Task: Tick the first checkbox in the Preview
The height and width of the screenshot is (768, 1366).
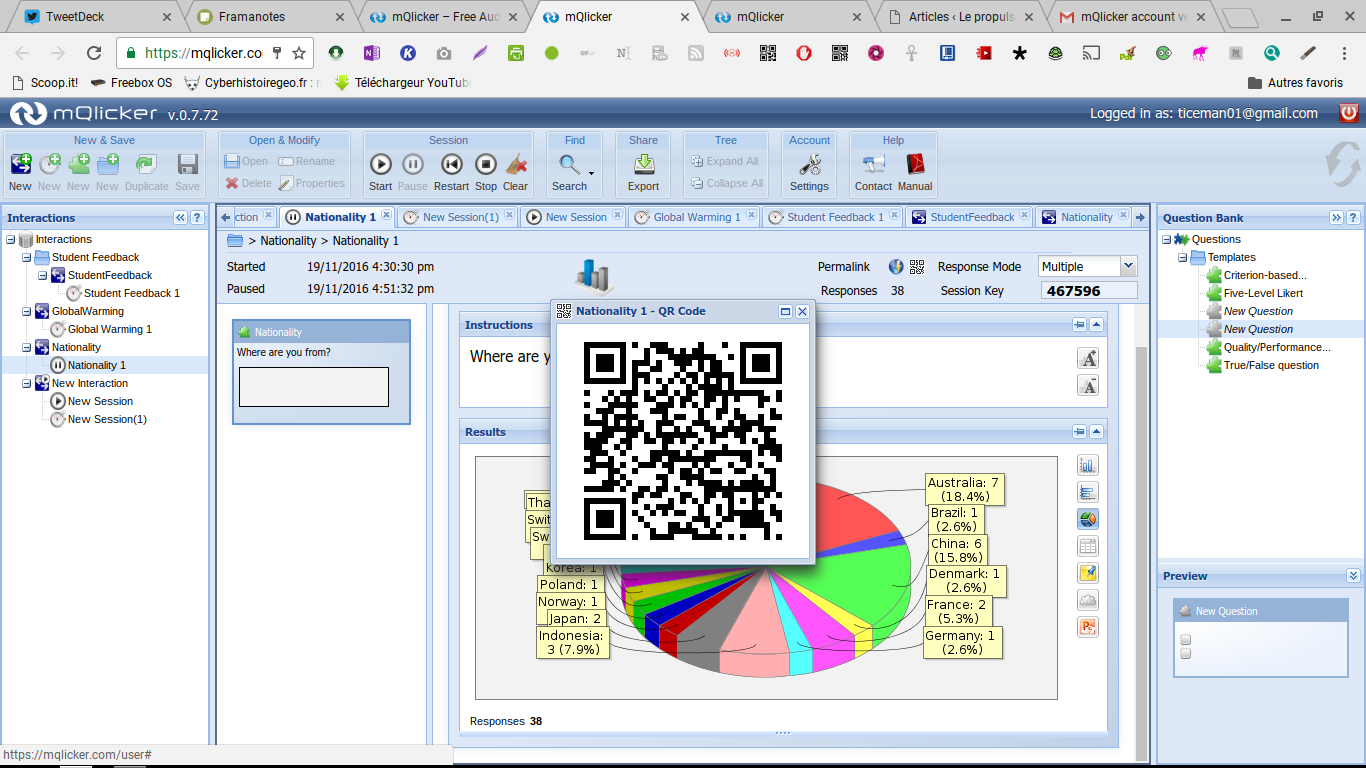Action: [1186, 640]
